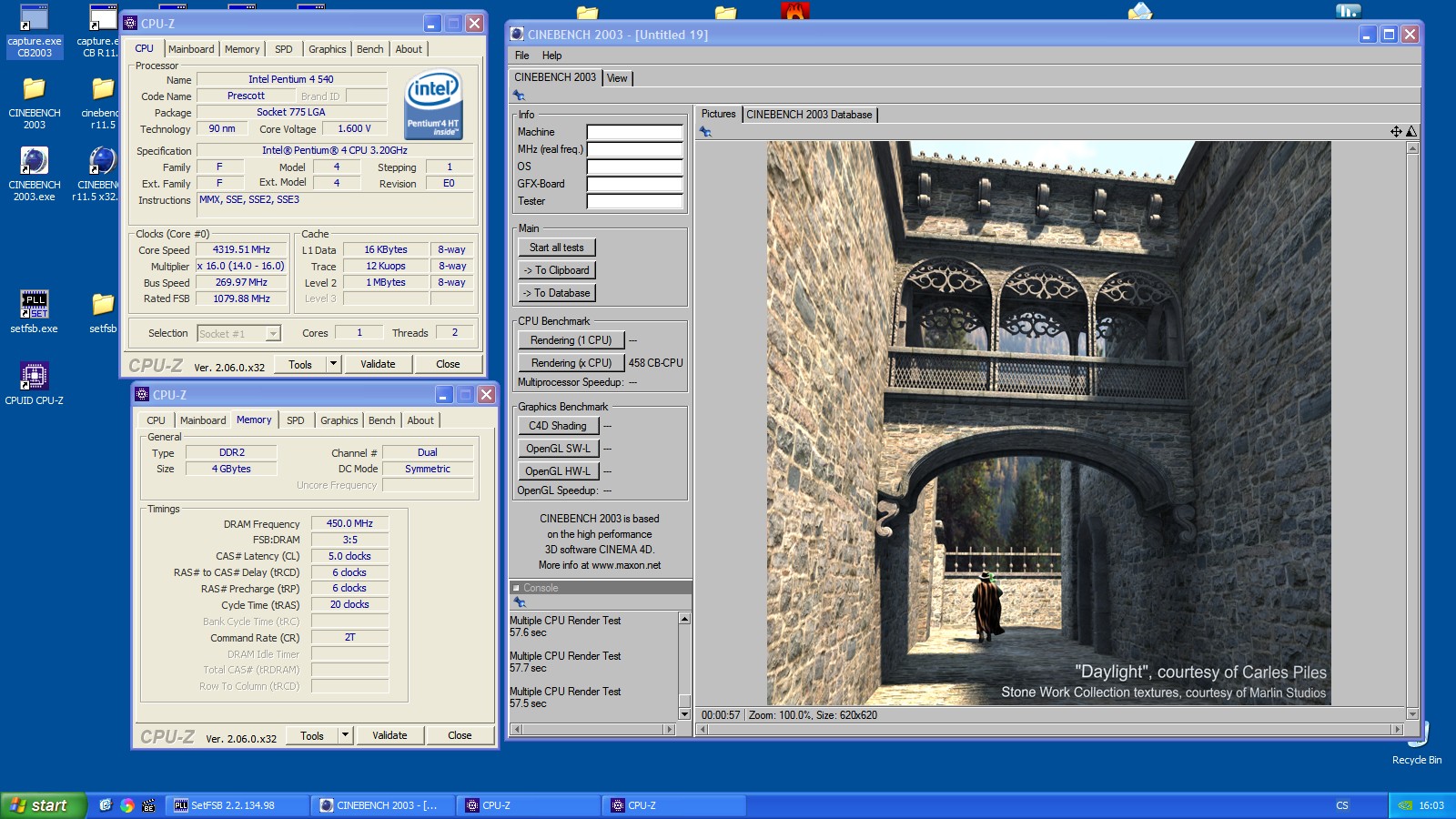Click the console scrollbar up arrow
This screenshot has height=819, width=1456.
(684, 619)
